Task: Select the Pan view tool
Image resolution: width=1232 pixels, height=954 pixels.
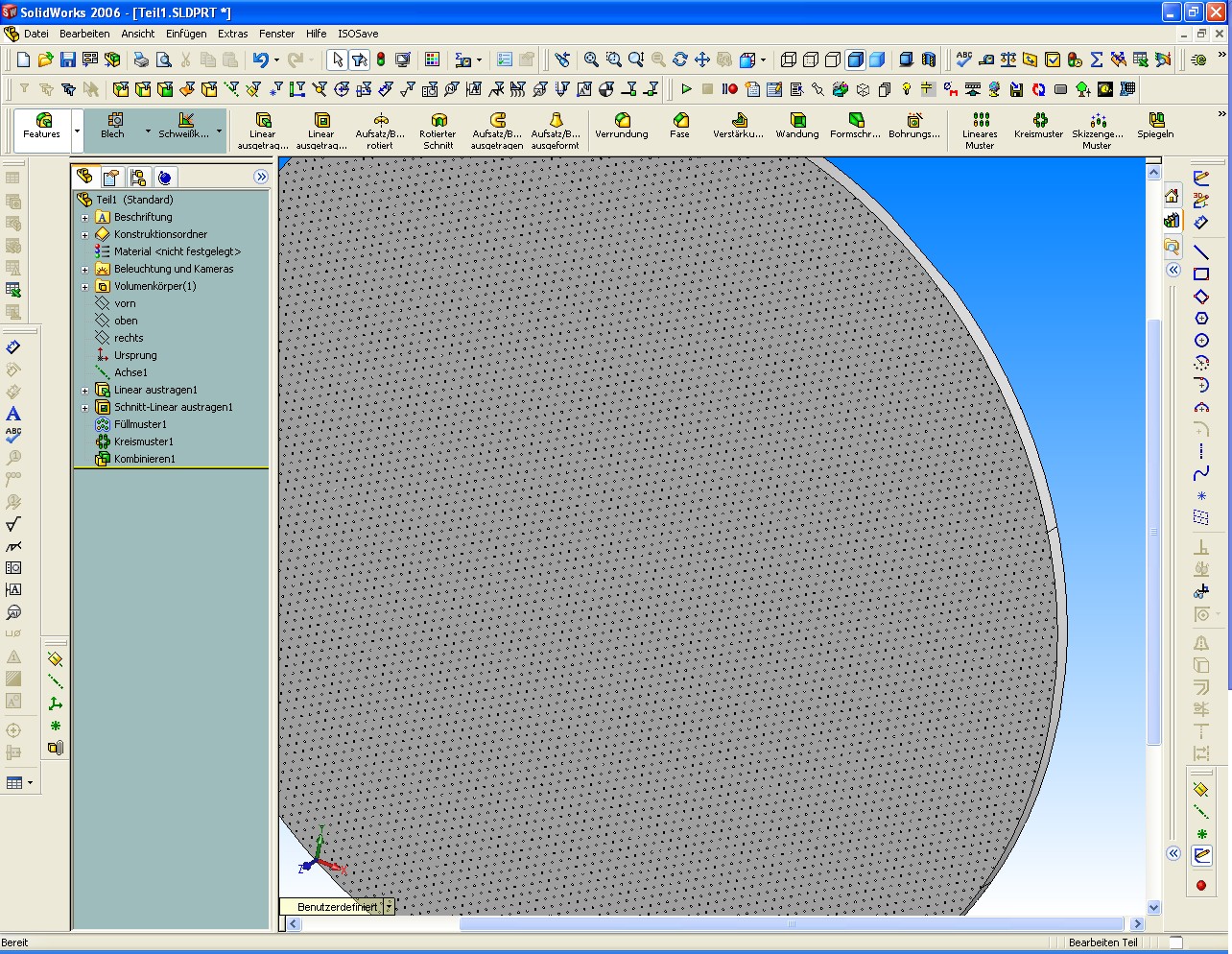Action: (702, 60)
